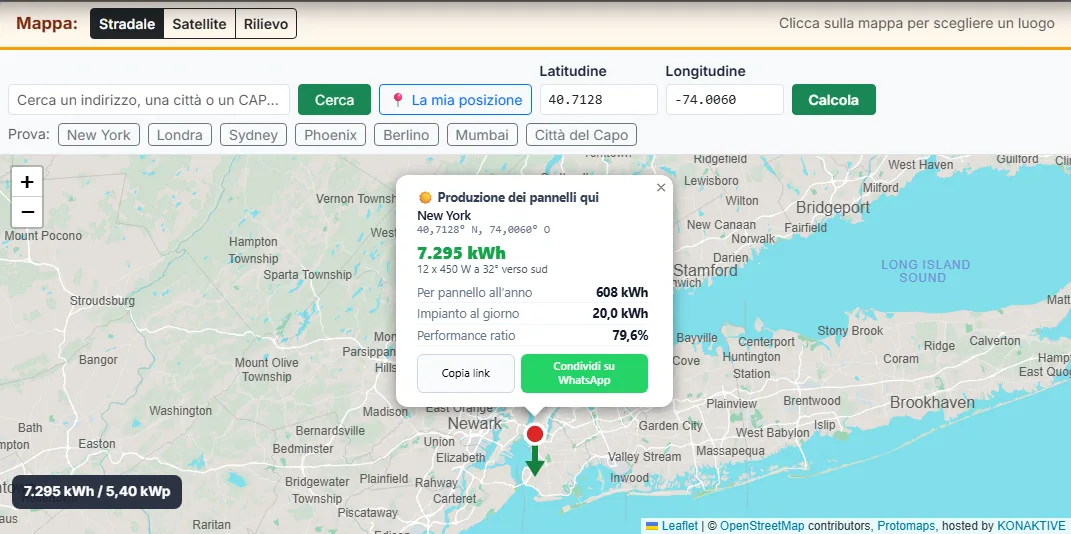1071x534 pixels.
Task: Edit the Longitudine field
Action: pos(725,100)
